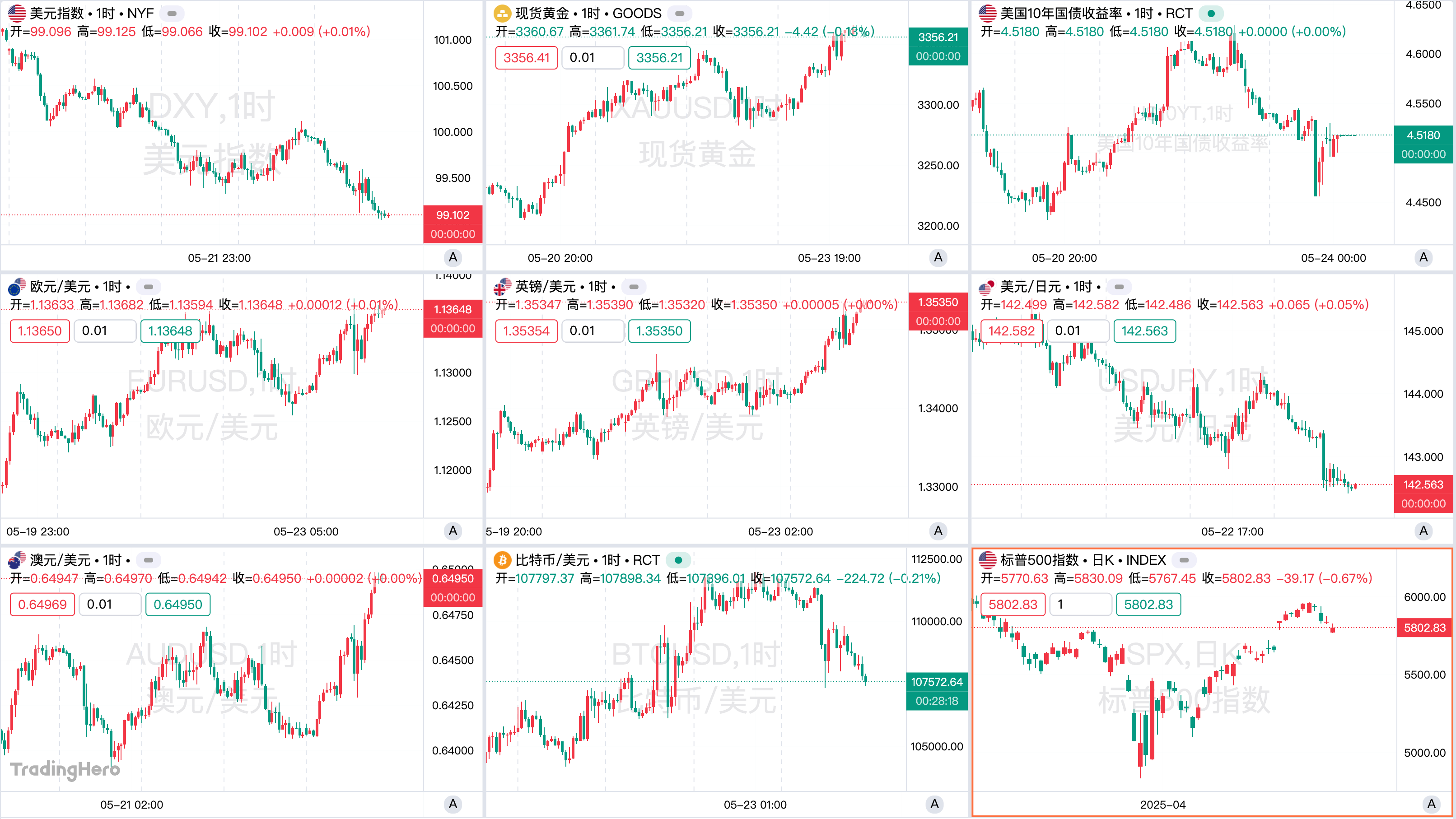1456x819 pixels.
Task: Toggle auto scale A on the 现货黄金 chart
Action: coord(938,258)
